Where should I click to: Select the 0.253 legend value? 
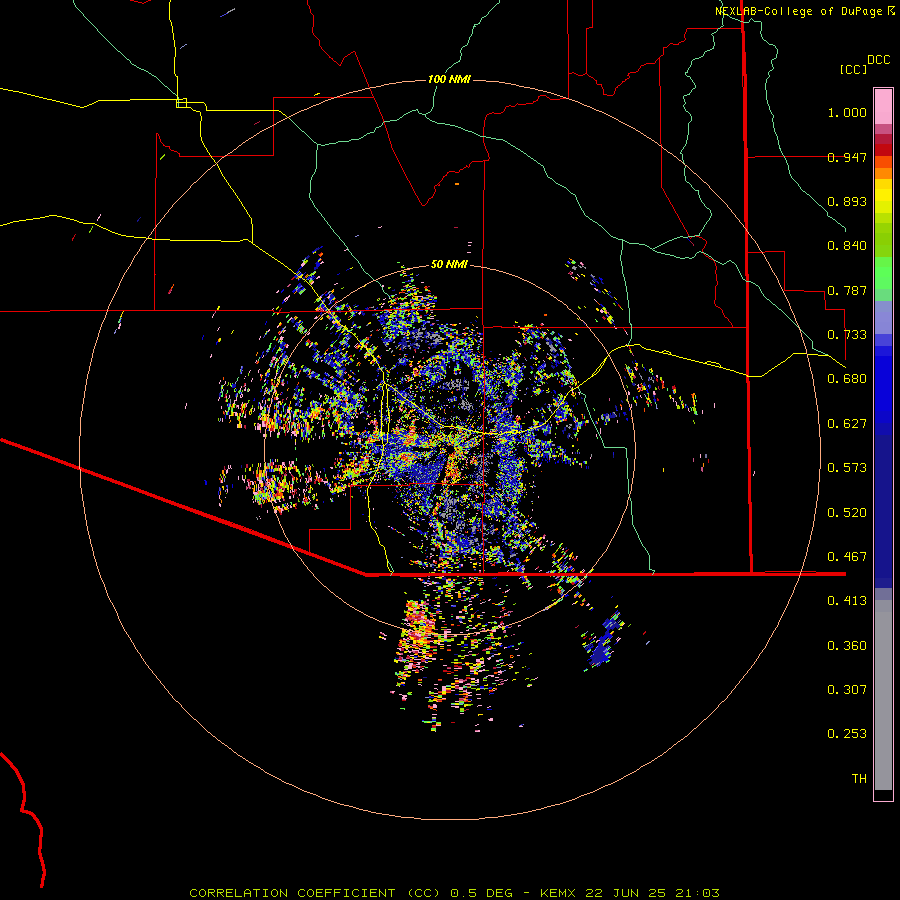pos(847,734)
